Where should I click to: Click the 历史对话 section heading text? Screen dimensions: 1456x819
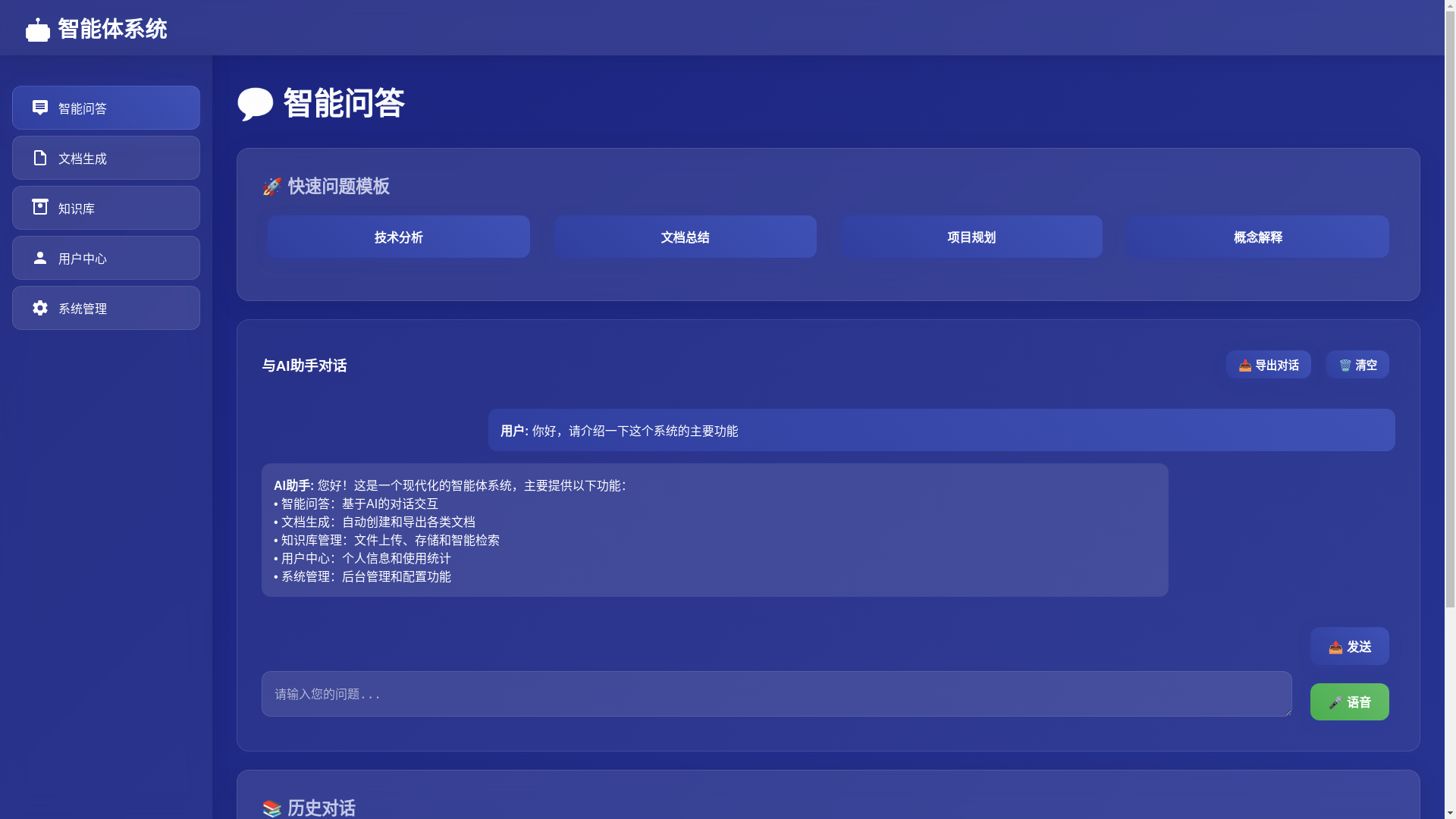tap(322, 808)
